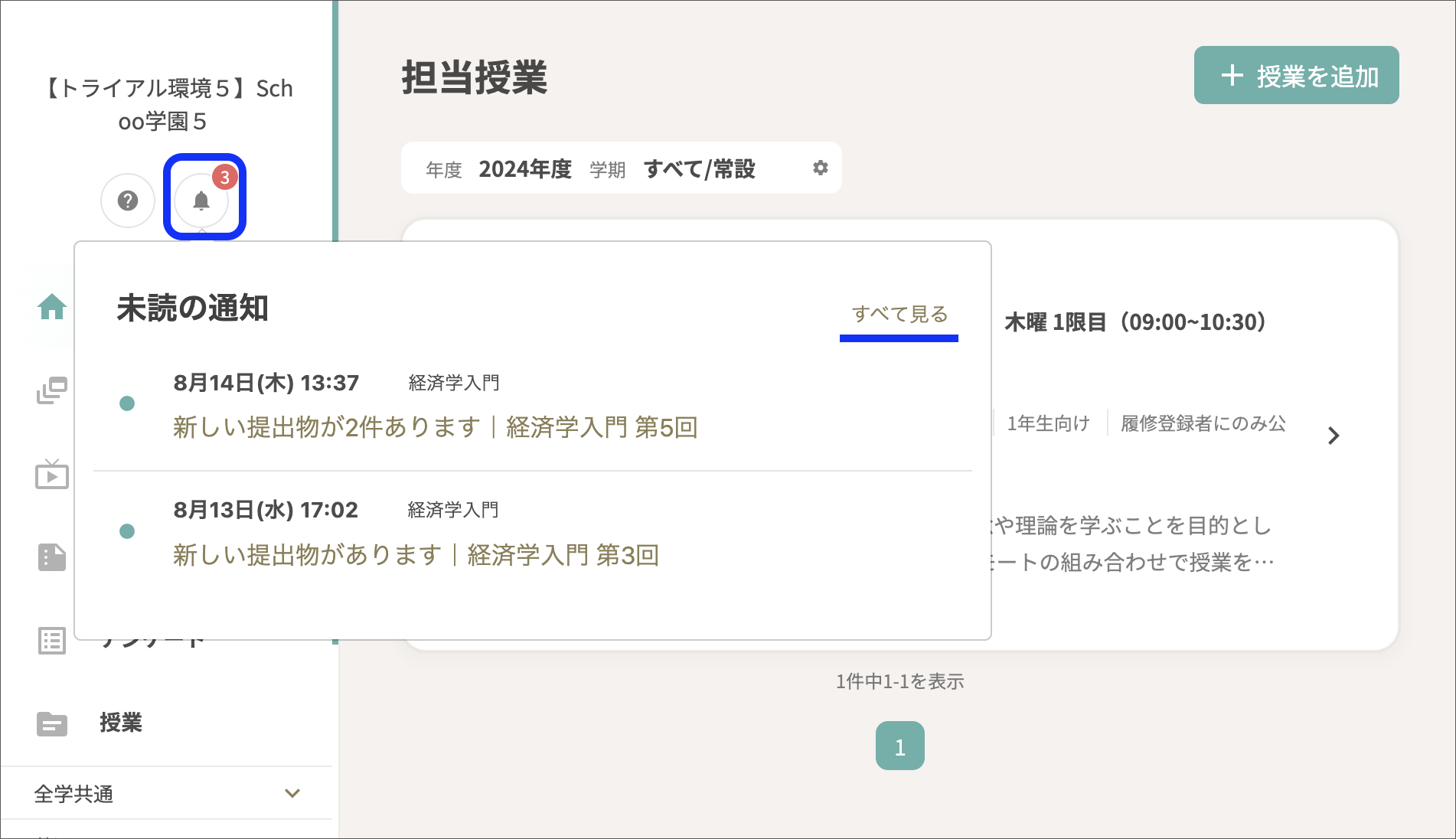The width and height of the screenshot is (1456, 839).
Task: Click the red badge showing 3 notifications
Action: click(x=224, y=178)
